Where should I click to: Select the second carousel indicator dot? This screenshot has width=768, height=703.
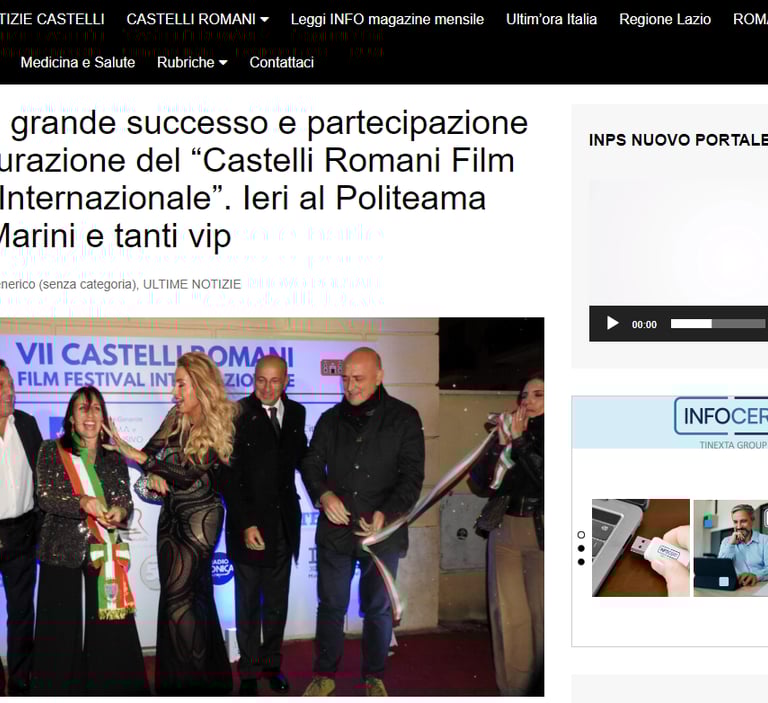click(581, 548)
